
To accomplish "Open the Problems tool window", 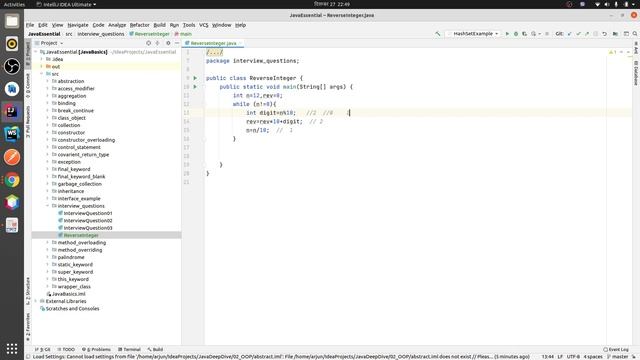I will (x=96, y=349).
